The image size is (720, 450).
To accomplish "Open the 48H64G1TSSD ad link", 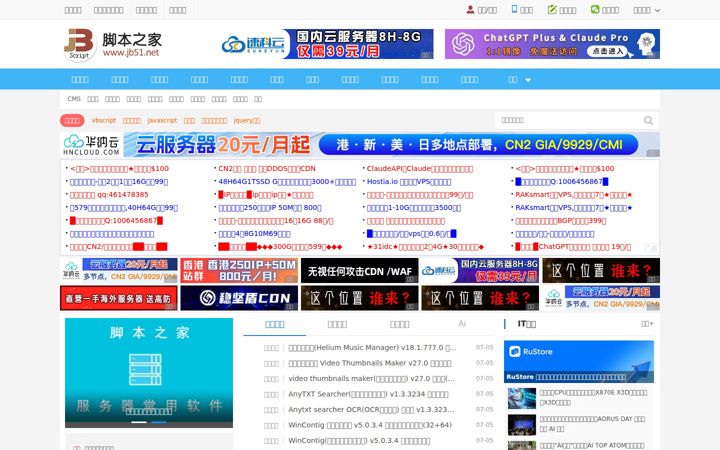I will (287, 182).
